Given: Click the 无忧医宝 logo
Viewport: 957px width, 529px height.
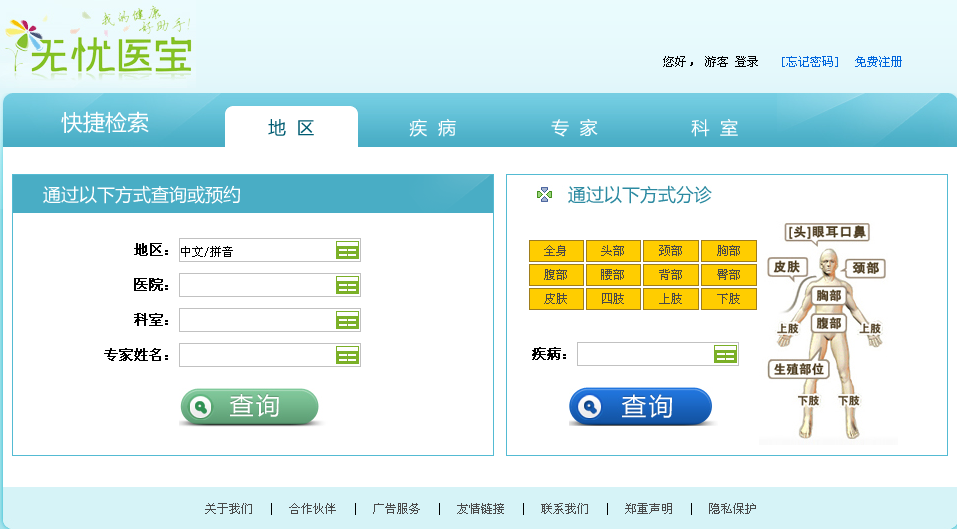Looking at the screenshot, I should 100,46.
